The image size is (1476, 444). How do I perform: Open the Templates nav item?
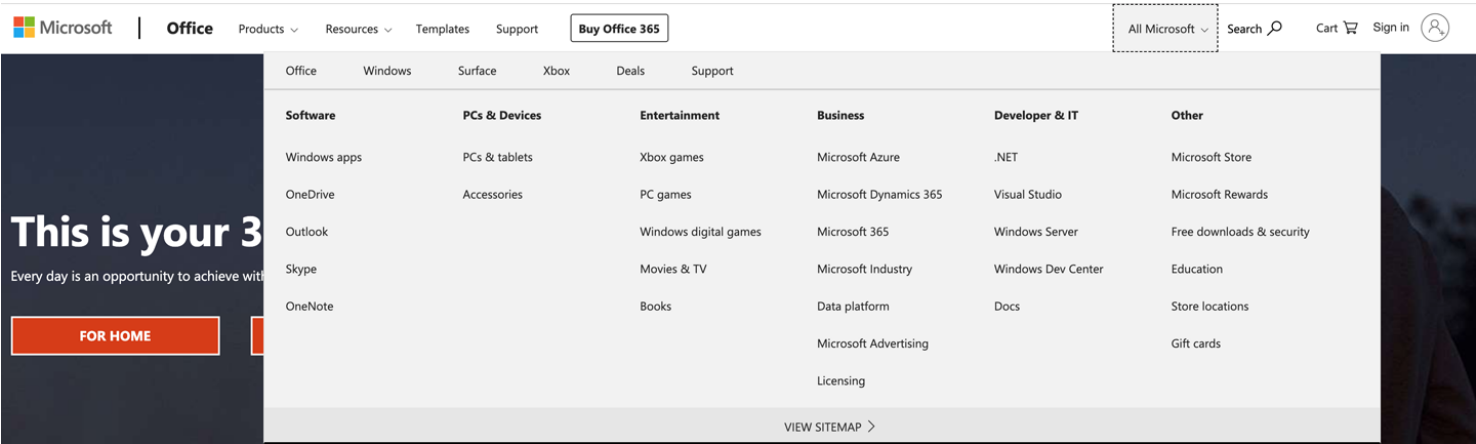coord(443,29)
